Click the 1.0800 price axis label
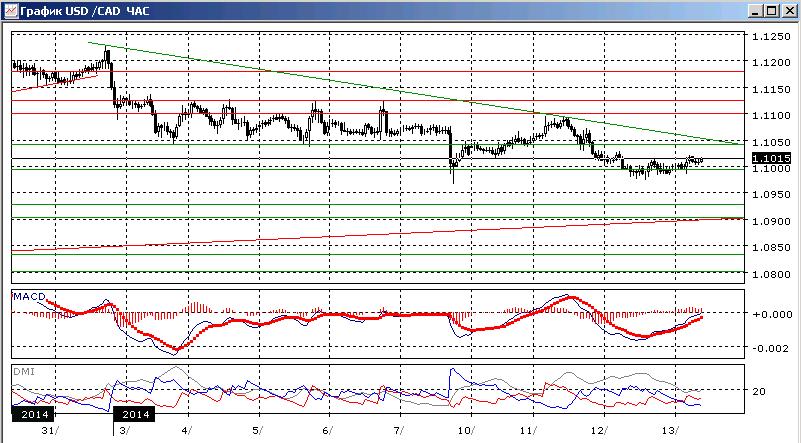Image resolution: width=801 pixels, height=443 pixels. [x=772, y=274]
